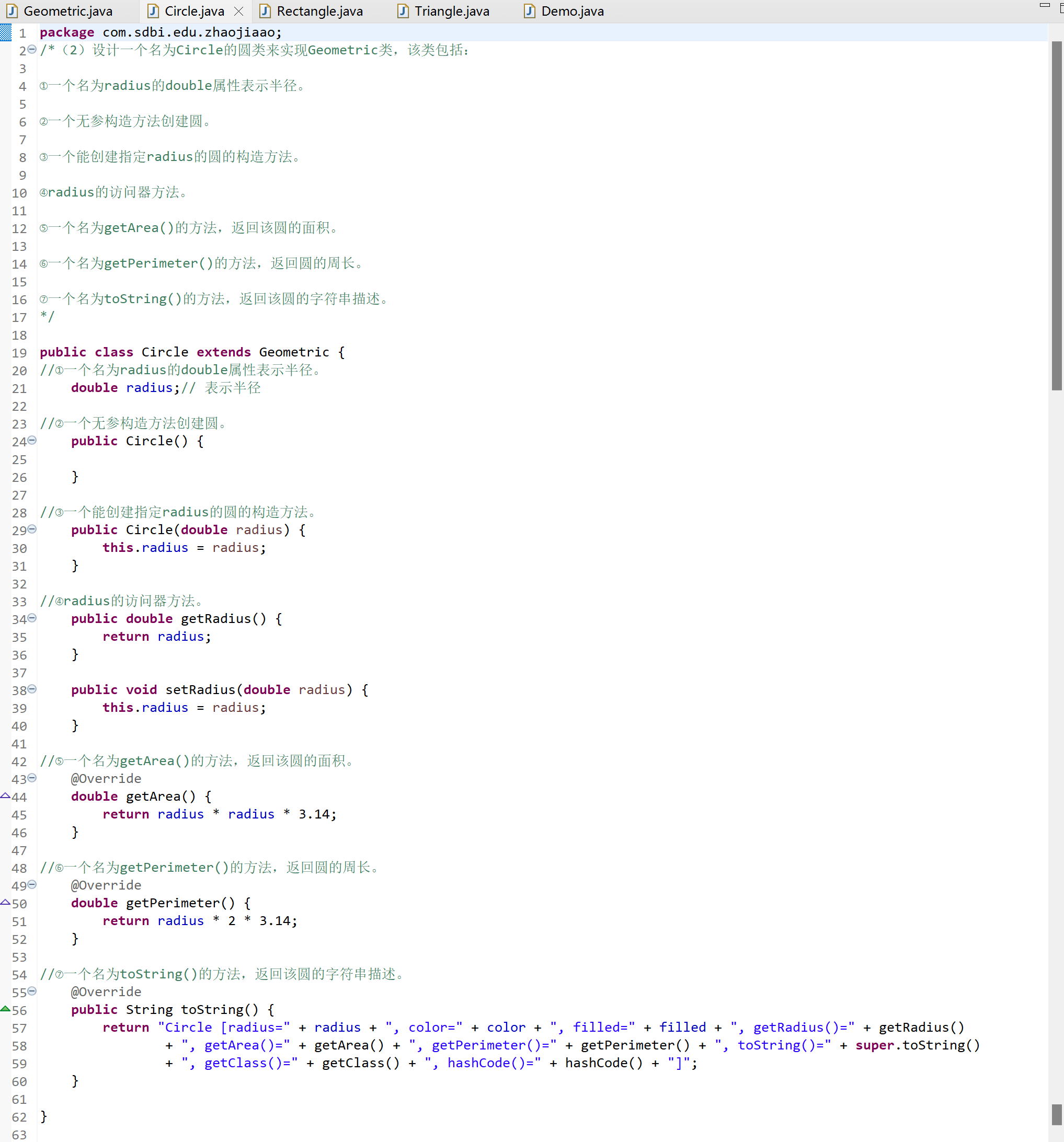Screen dimensions: 1064x1142
Task: Open the Triangle.java editor tab
Action: click(x=452, y=11)
